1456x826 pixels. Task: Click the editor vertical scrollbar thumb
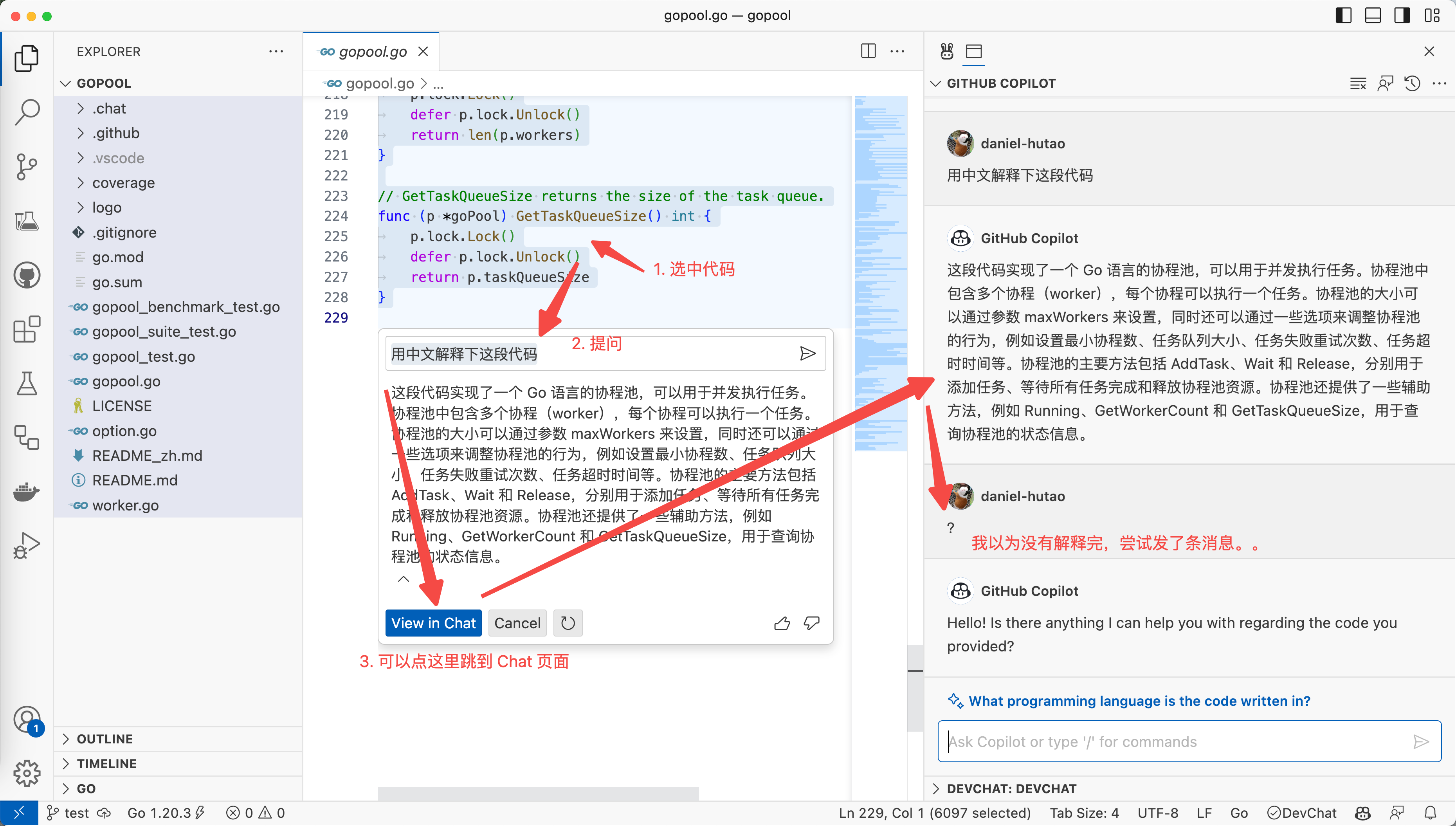tap(915, 687)
